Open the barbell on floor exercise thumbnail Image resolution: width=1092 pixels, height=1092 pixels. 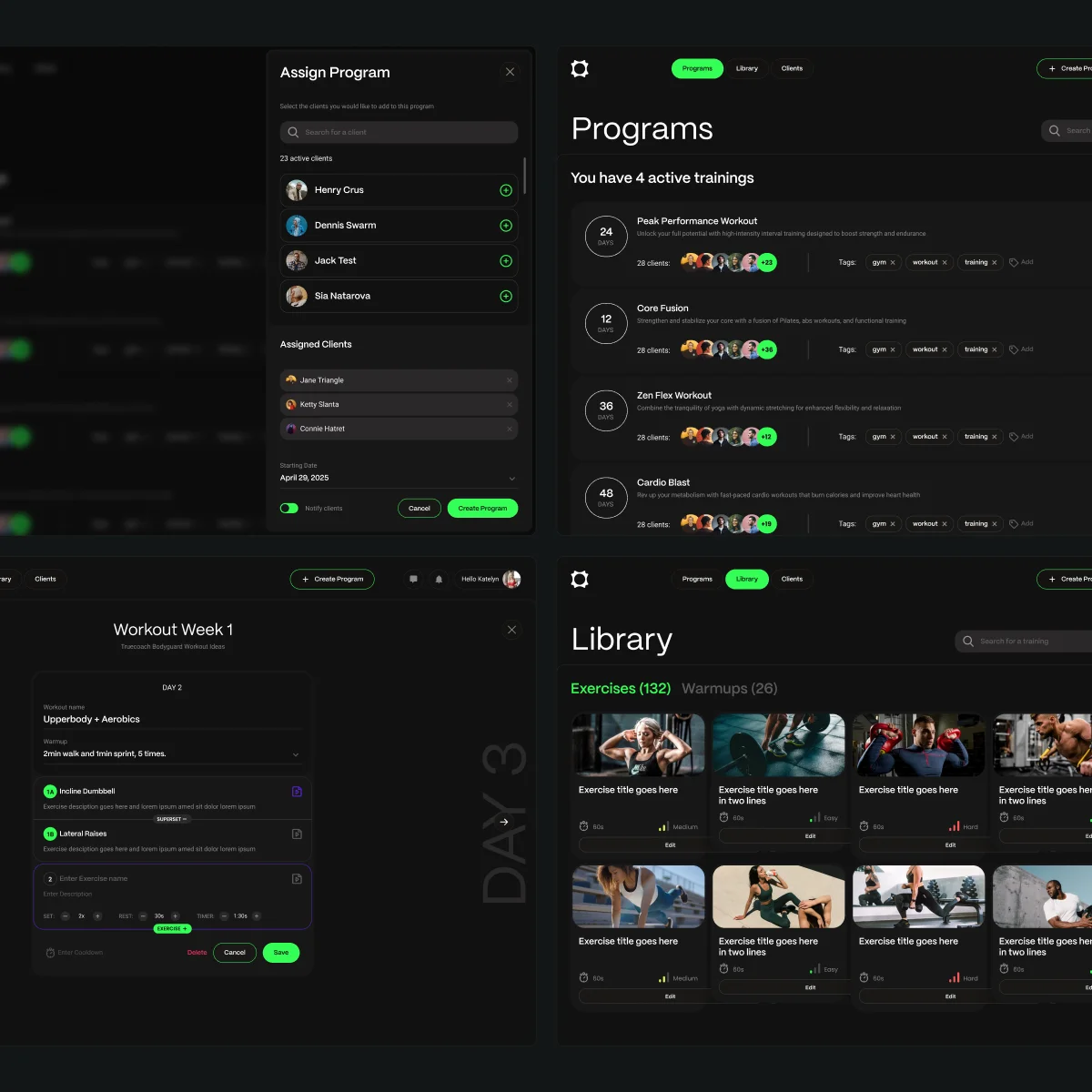(779, 745)
